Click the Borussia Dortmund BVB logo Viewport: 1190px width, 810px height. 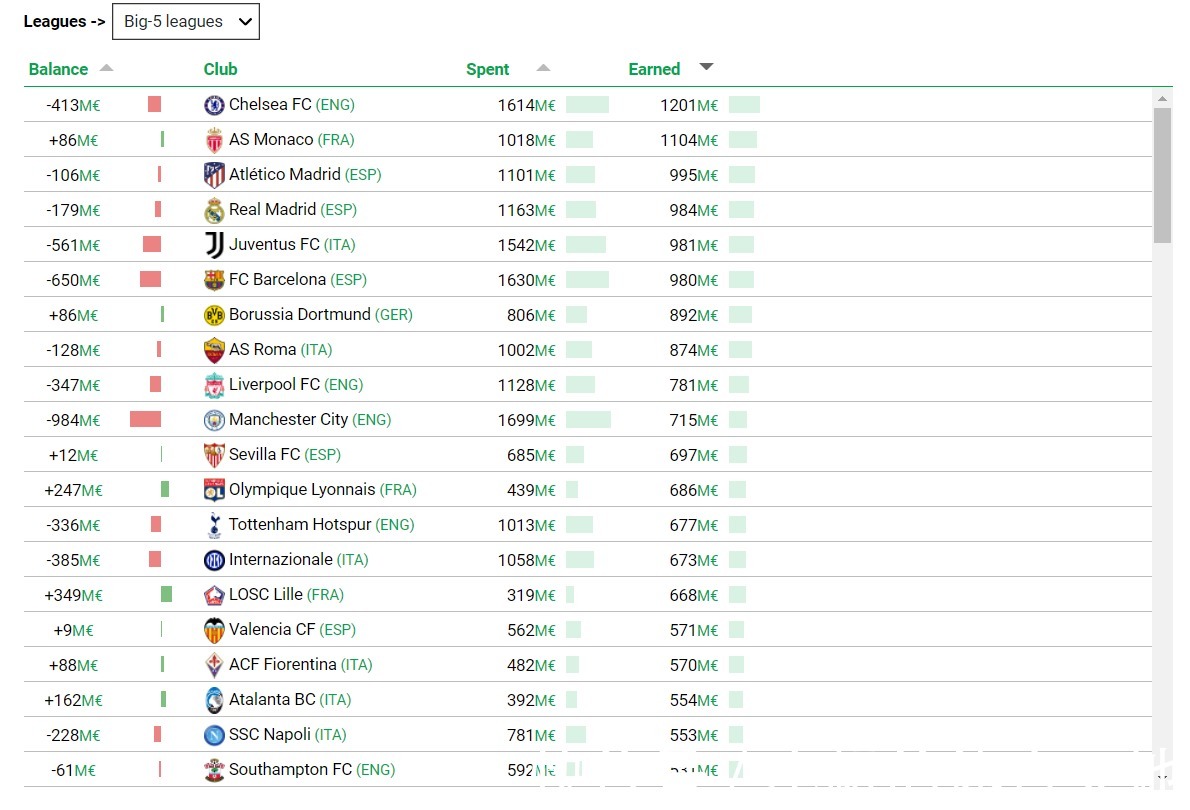point(214,314)
